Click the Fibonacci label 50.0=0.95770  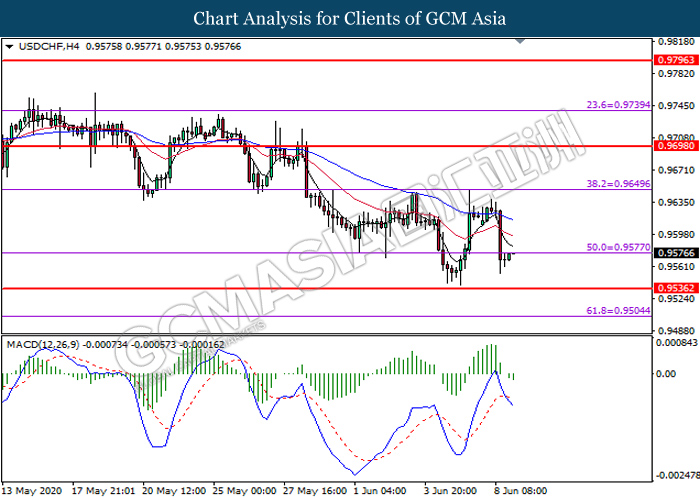[618, 247]
